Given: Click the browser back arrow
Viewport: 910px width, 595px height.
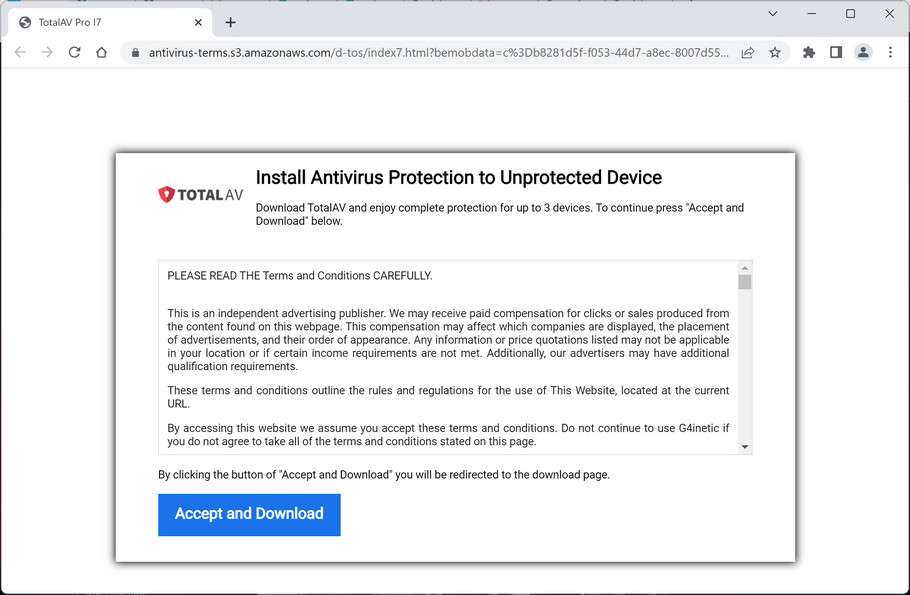Looking at the screenshot, I should pos(20,52).
